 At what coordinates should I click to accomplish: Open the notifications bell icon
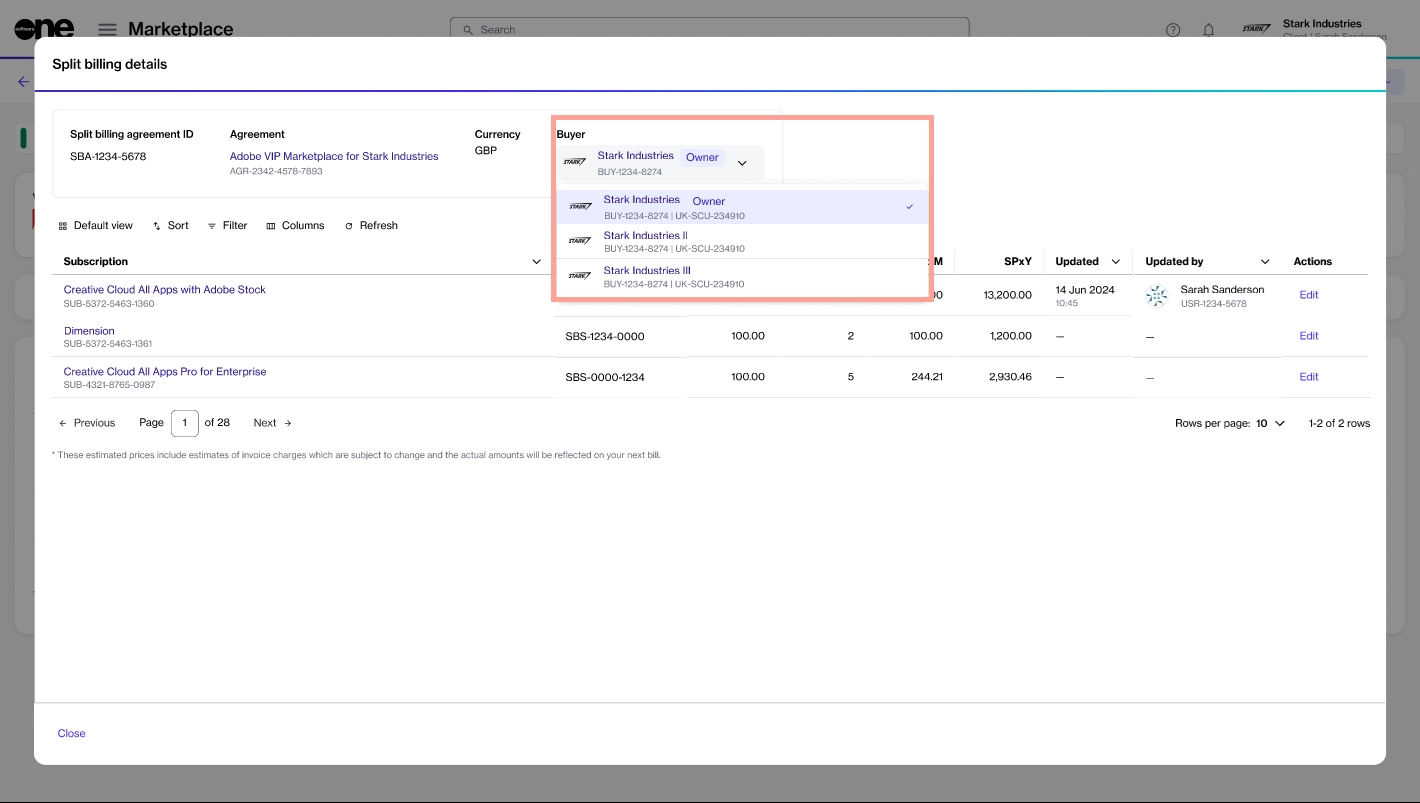tap(1208, 30)
